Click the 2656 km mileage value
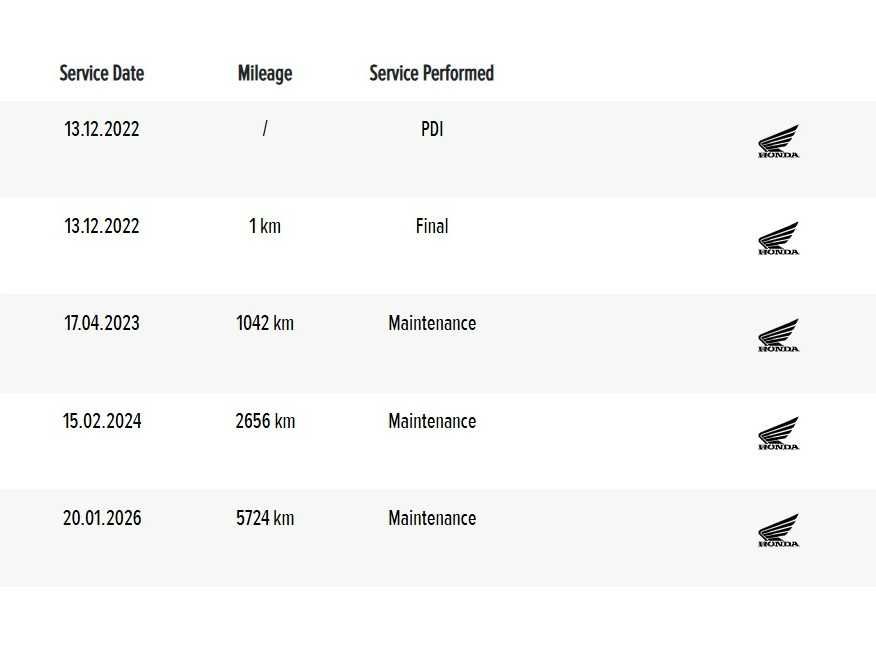The height and width of the screenshot is (652, 876). pyautogui.click(x=265, y=421)
